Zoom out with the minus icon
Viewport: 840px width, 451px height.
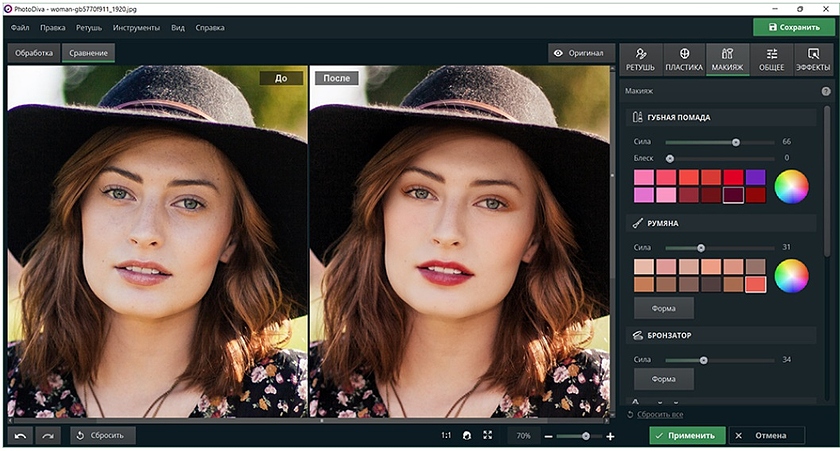click(548, 436)
